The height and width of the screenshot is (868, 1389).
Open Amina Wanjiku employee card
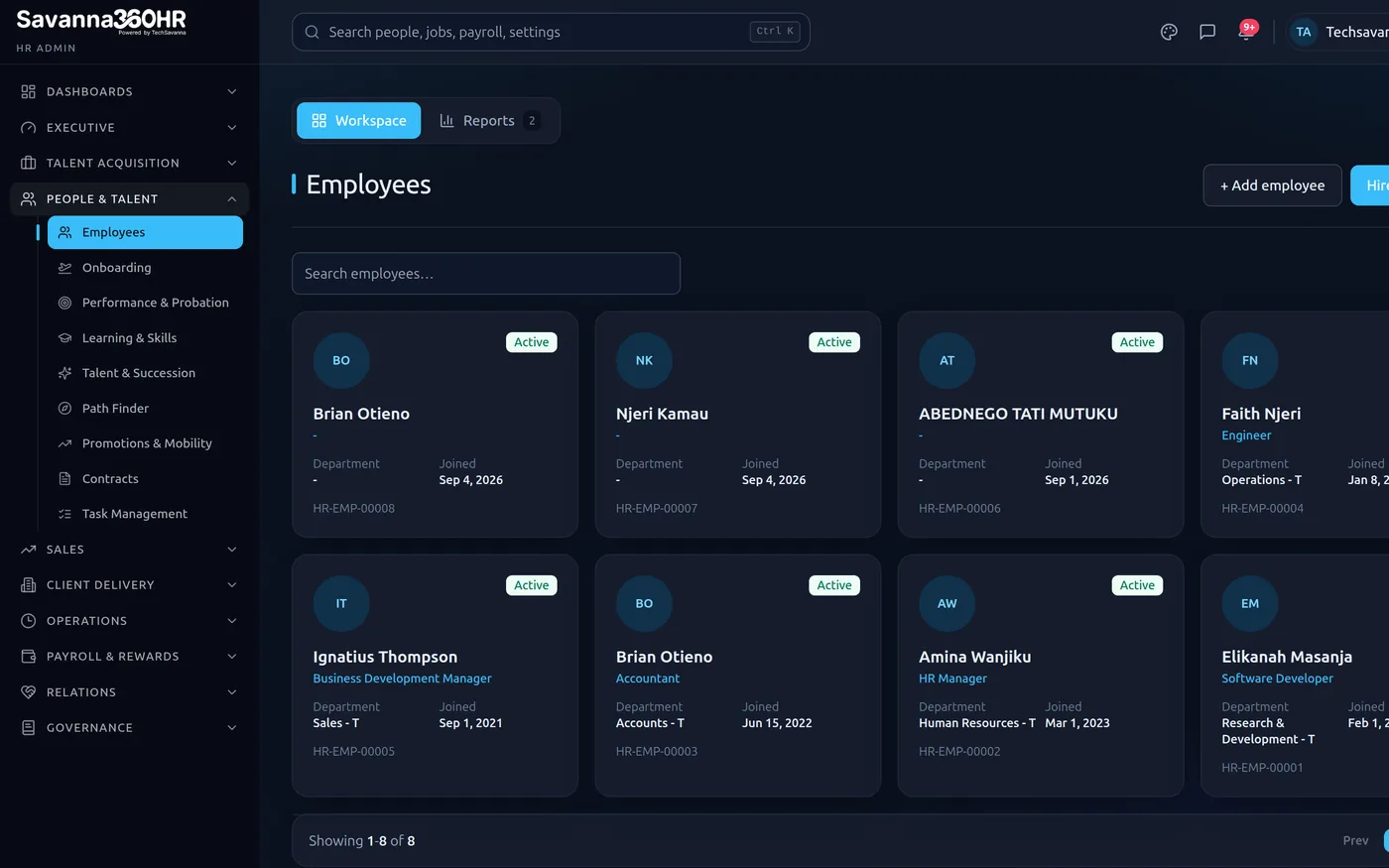pos(1041,676)
